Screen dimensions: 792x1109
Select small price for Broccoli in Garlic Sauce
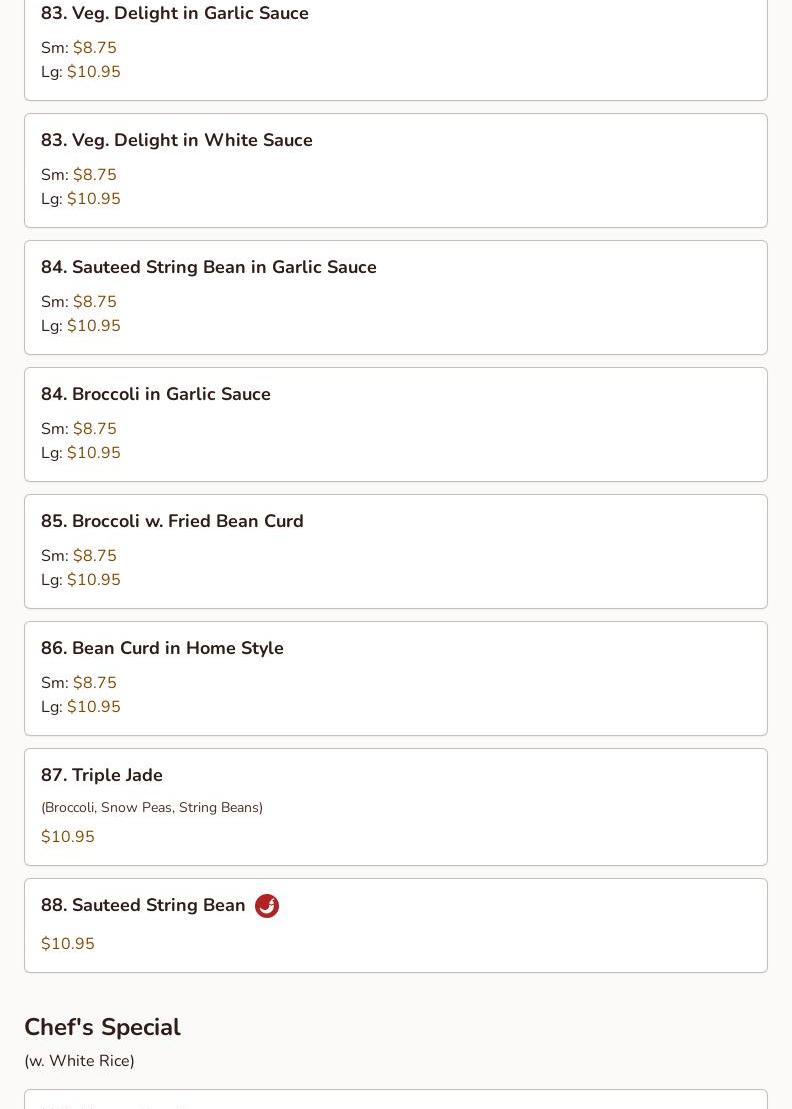click(95, 429)
